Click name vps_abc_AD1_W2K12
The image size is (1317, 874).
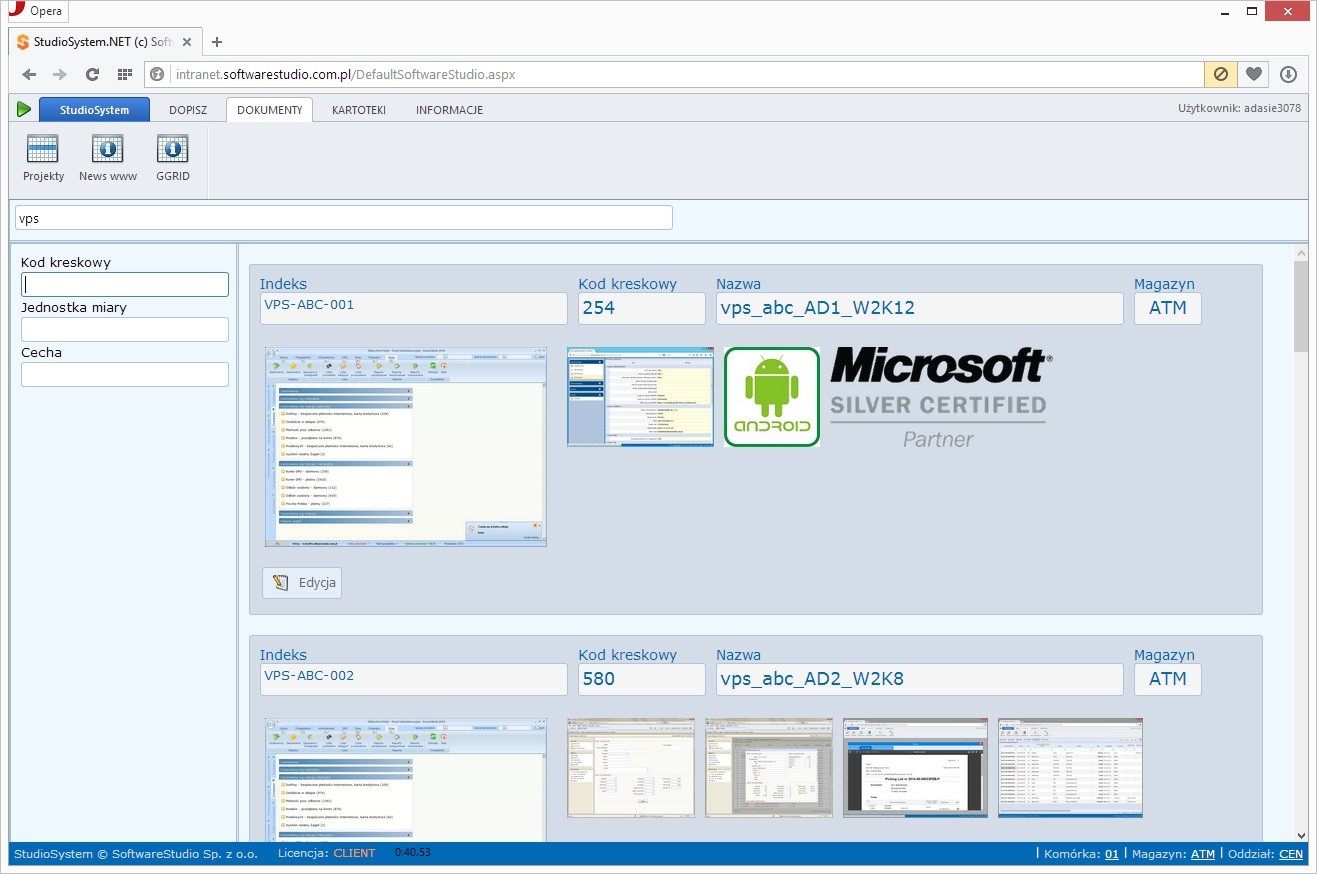[919, 308]
